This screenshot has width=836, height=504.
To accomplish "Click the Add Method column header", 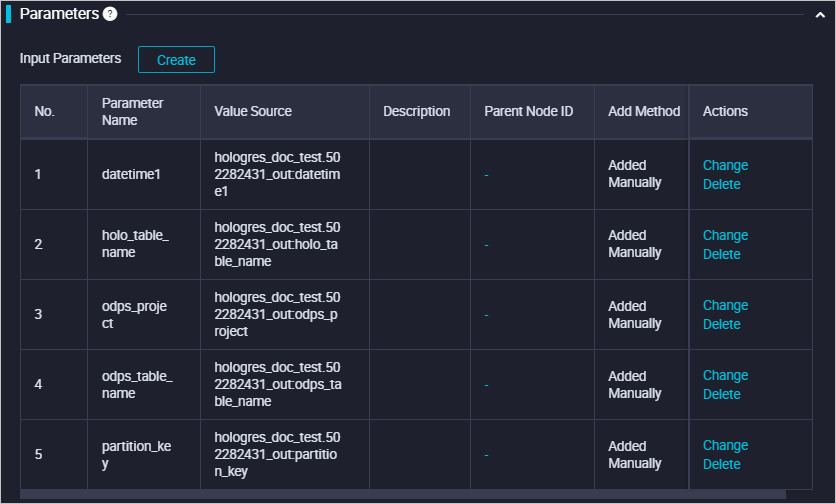I will coord(643,111).
